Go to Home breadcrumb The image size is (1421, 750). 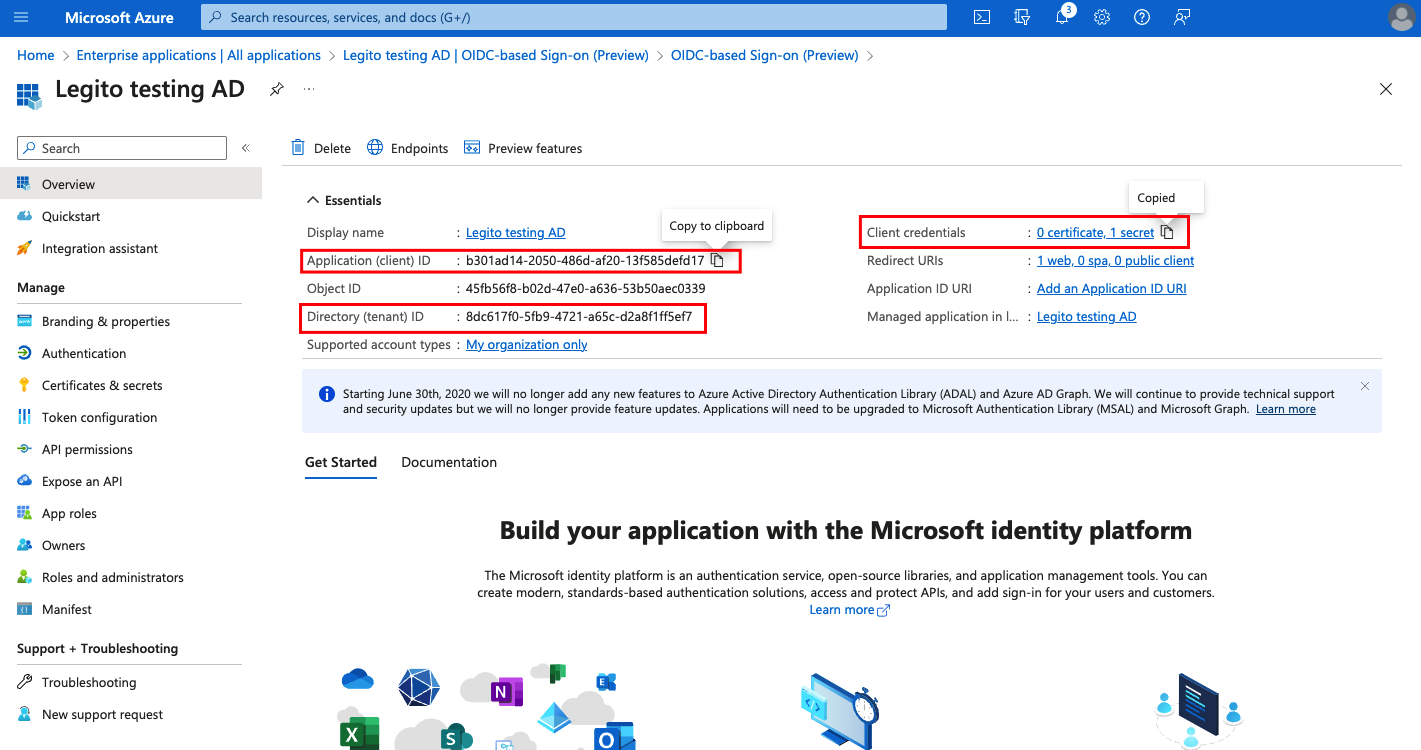coord(36,55)
